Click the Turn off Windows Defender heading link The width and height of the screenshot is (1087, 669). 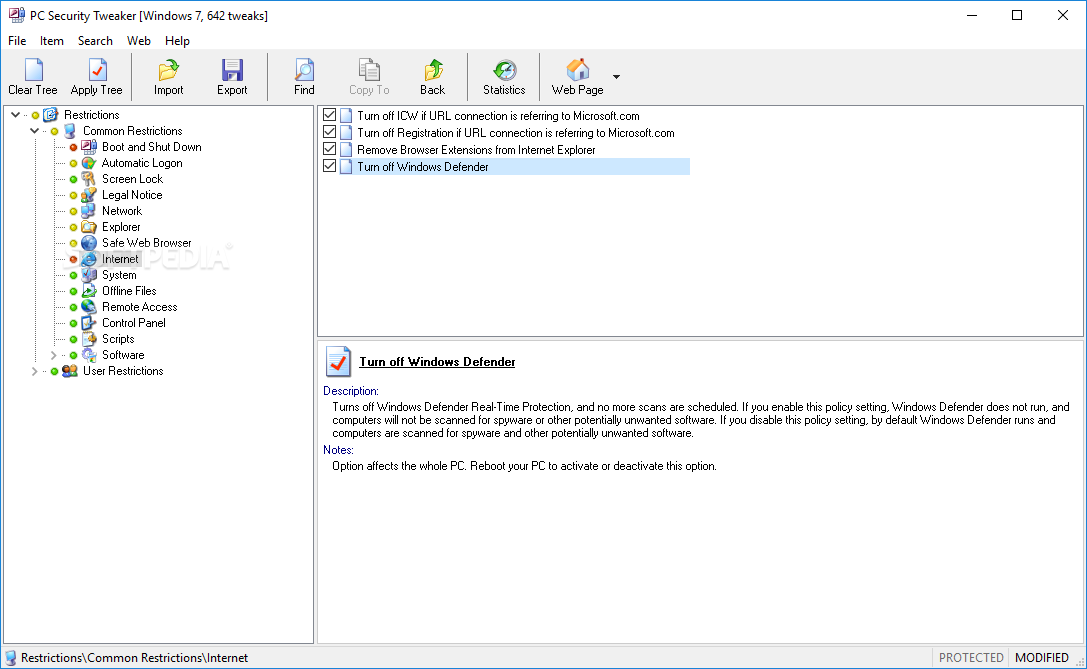pos(437,362)
